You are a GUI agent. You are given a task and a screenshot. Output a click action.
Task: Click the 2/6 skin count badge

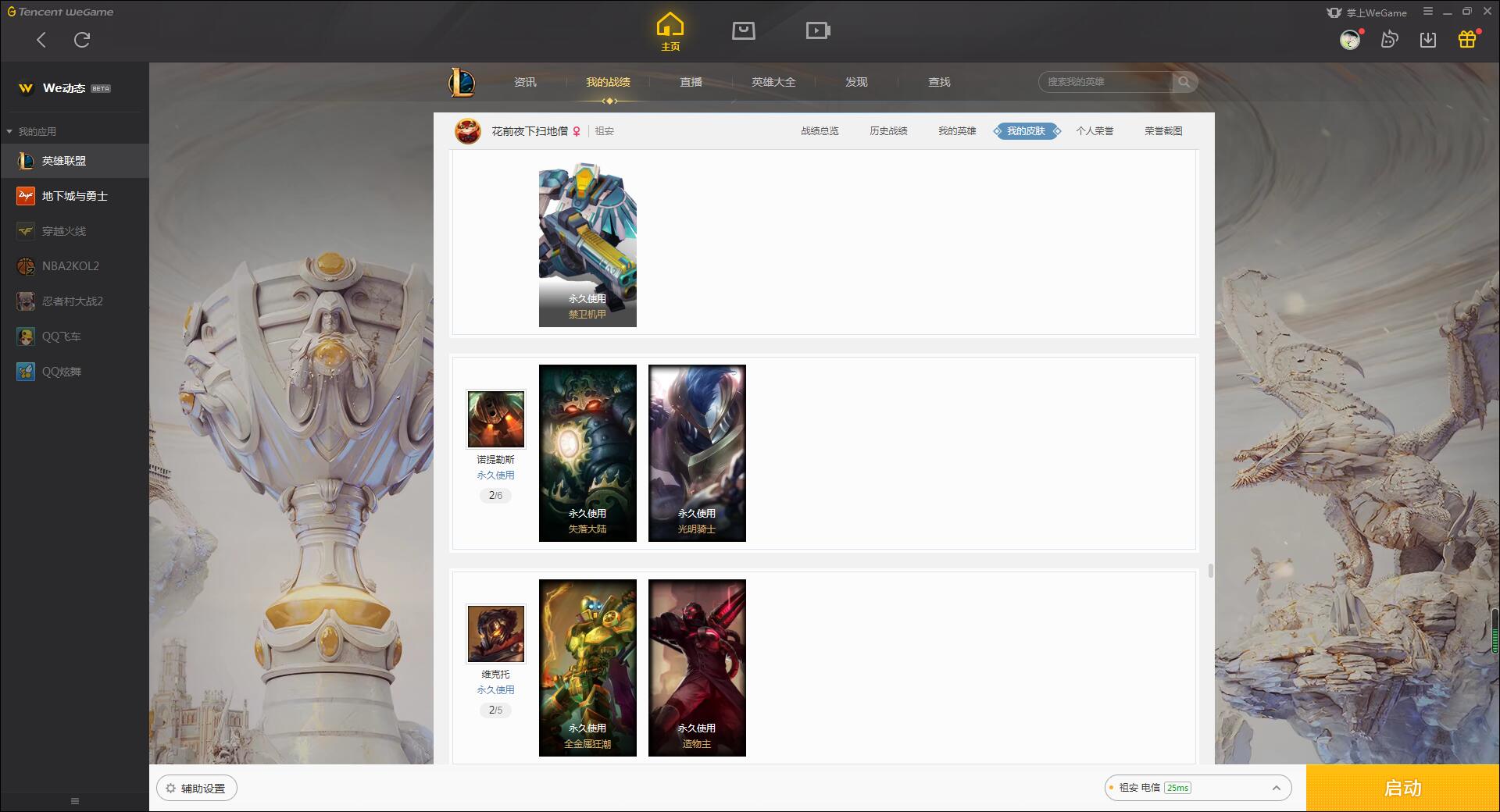pyautogui.click(x=495, y=495)
